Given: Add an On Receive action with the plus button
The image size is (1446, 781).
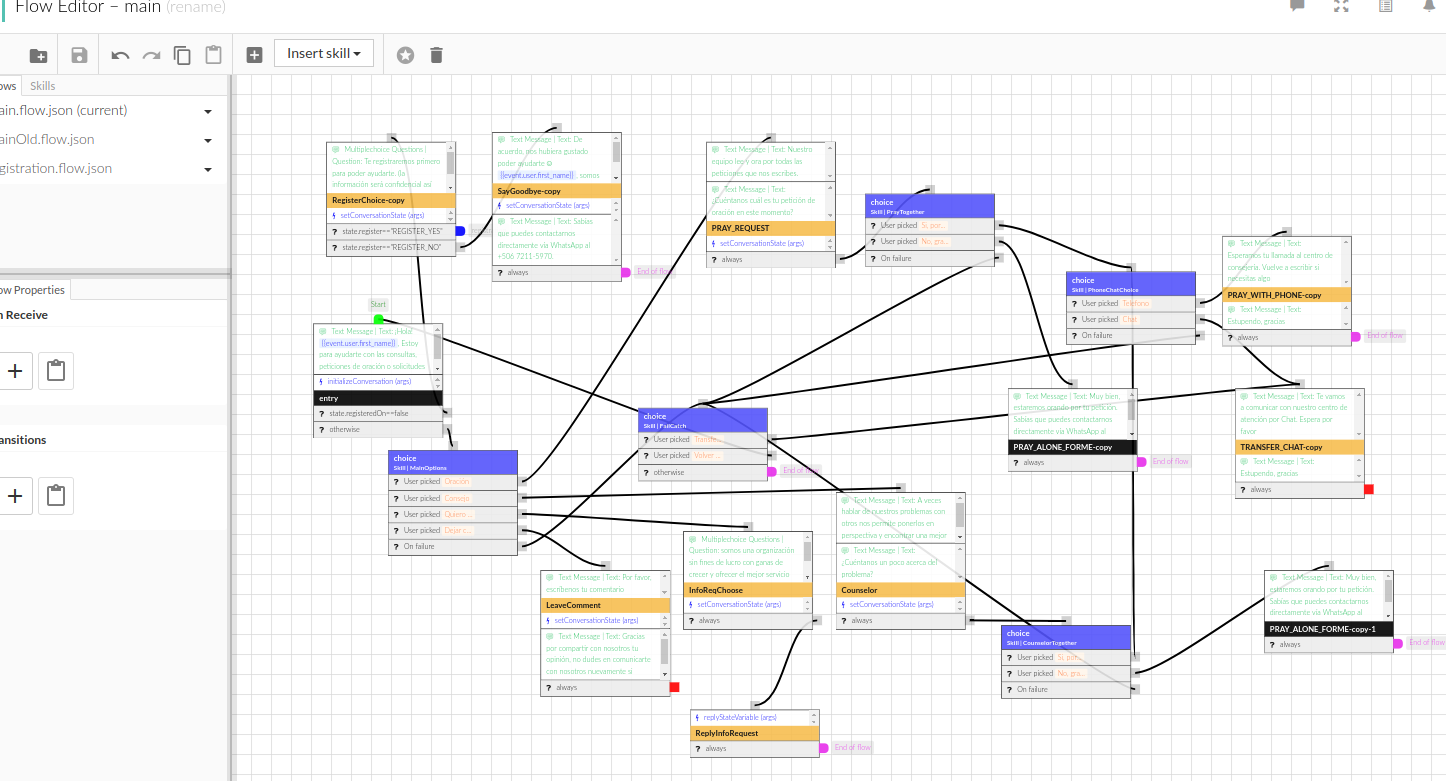Looking at the screenshot, I should (14, 371).
